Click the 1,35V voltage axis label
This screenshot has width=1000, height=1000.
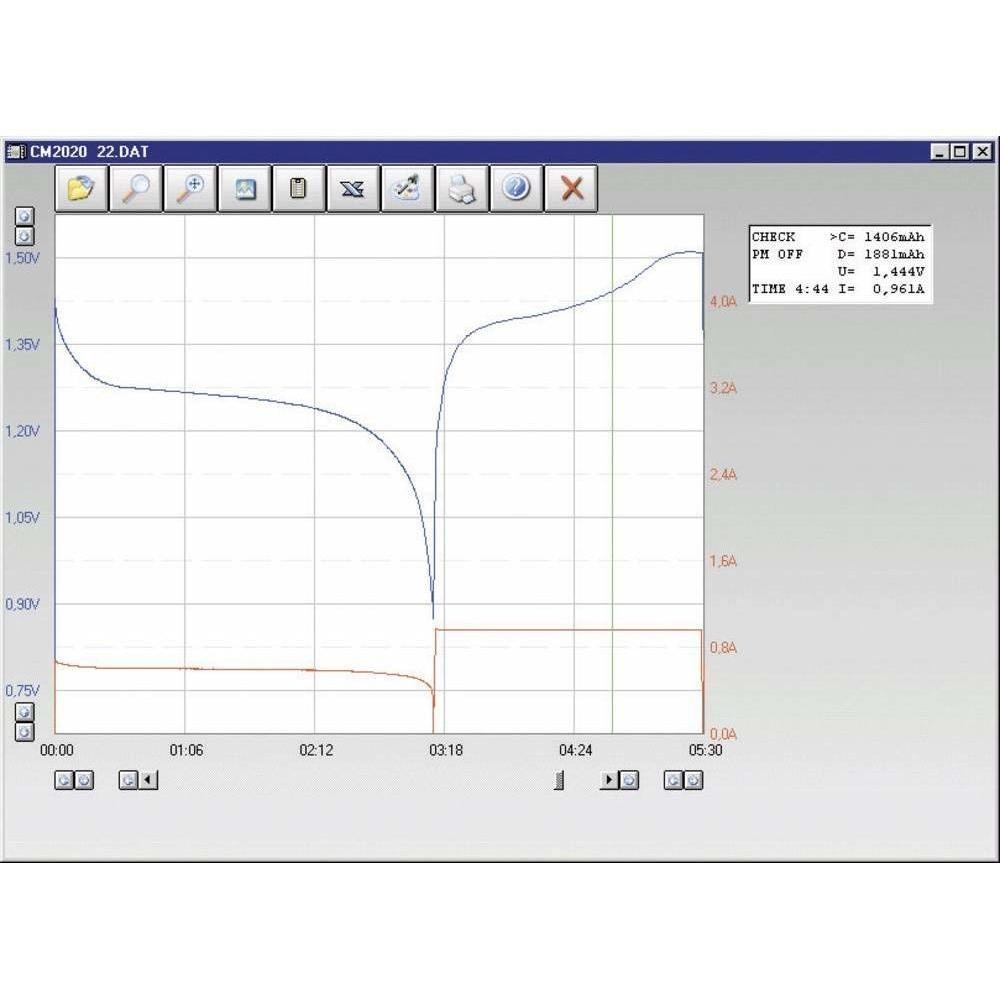tap(22, 345)
